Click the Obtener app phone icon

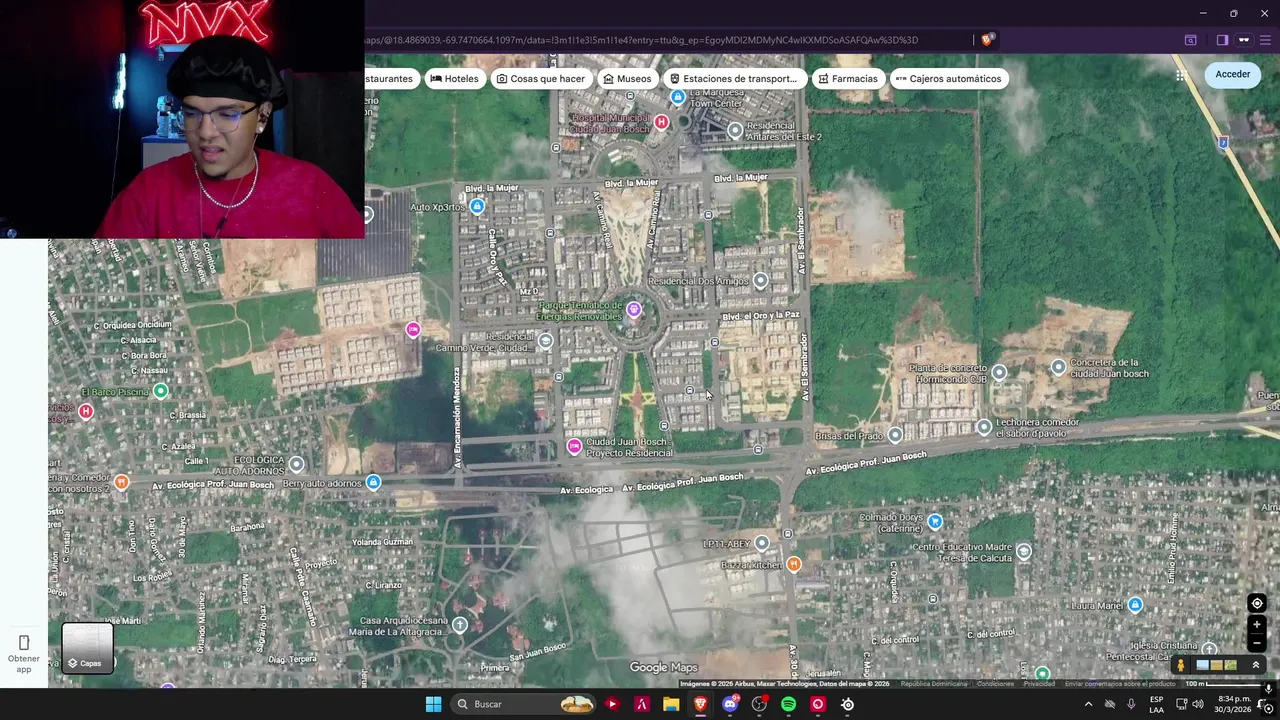24,642
